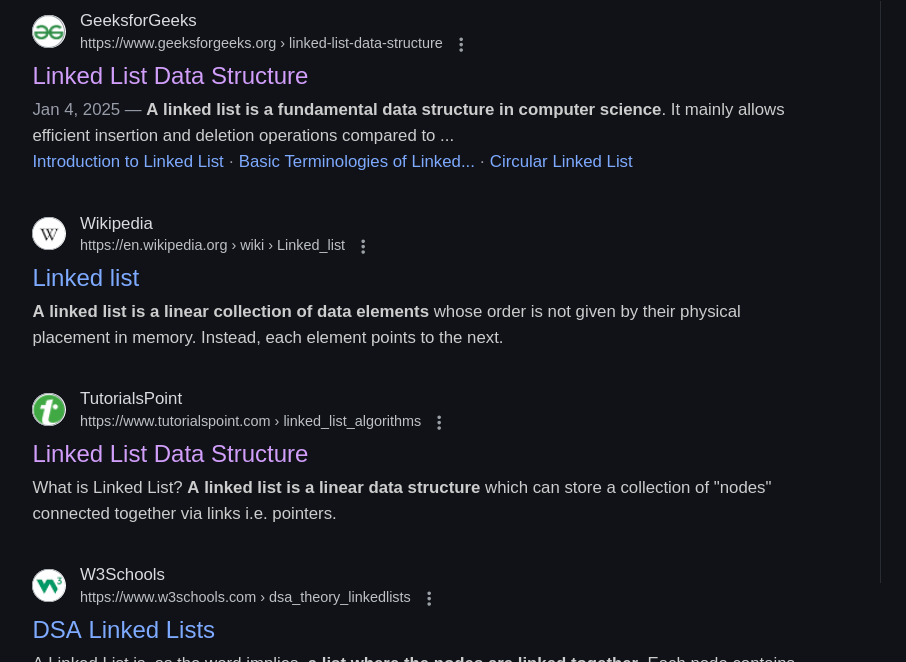Open three-dot menu for Wikipedia result
906x662 pixels.
coord(363,247)
